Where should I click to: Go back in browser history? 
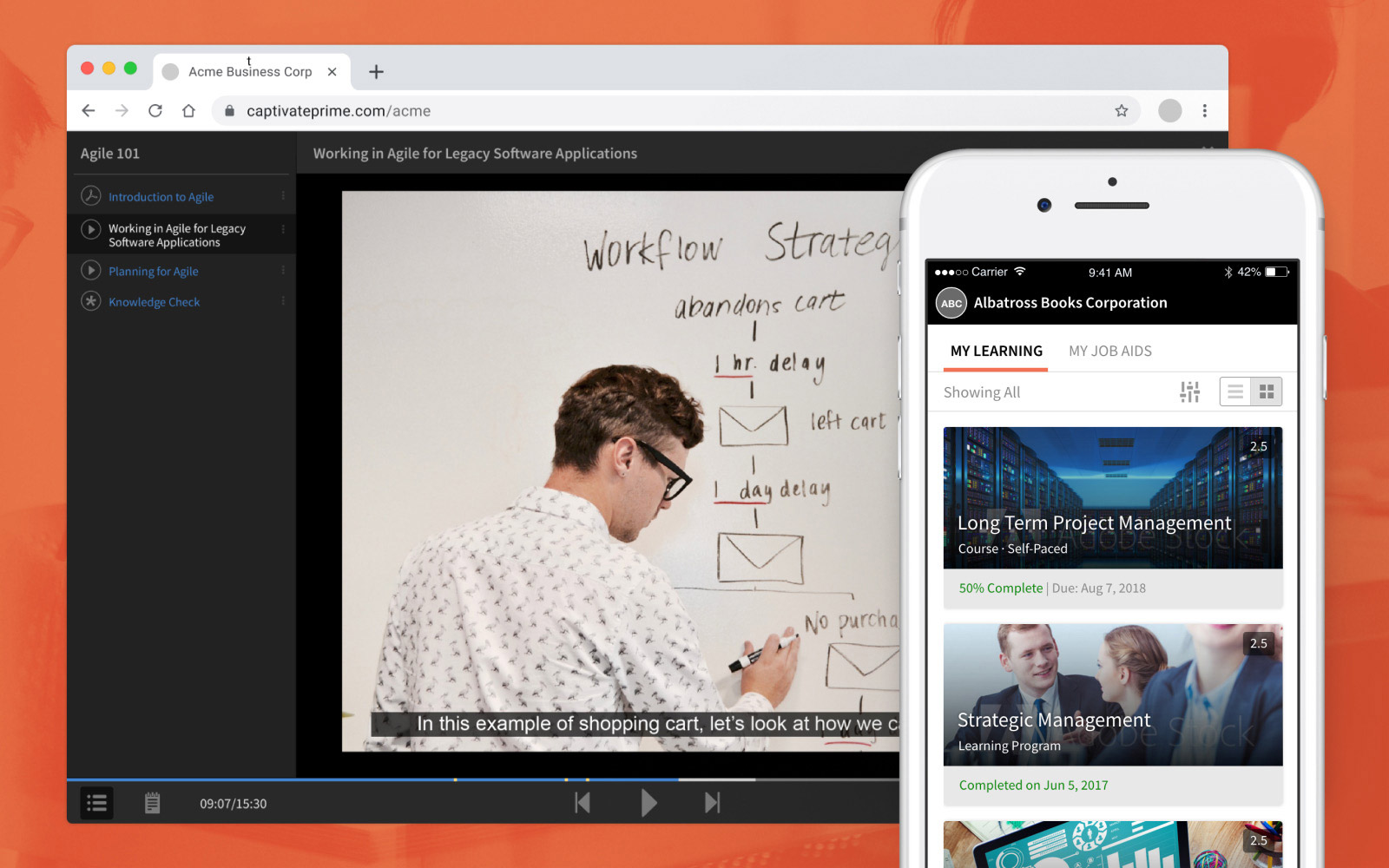coord(89,111)
